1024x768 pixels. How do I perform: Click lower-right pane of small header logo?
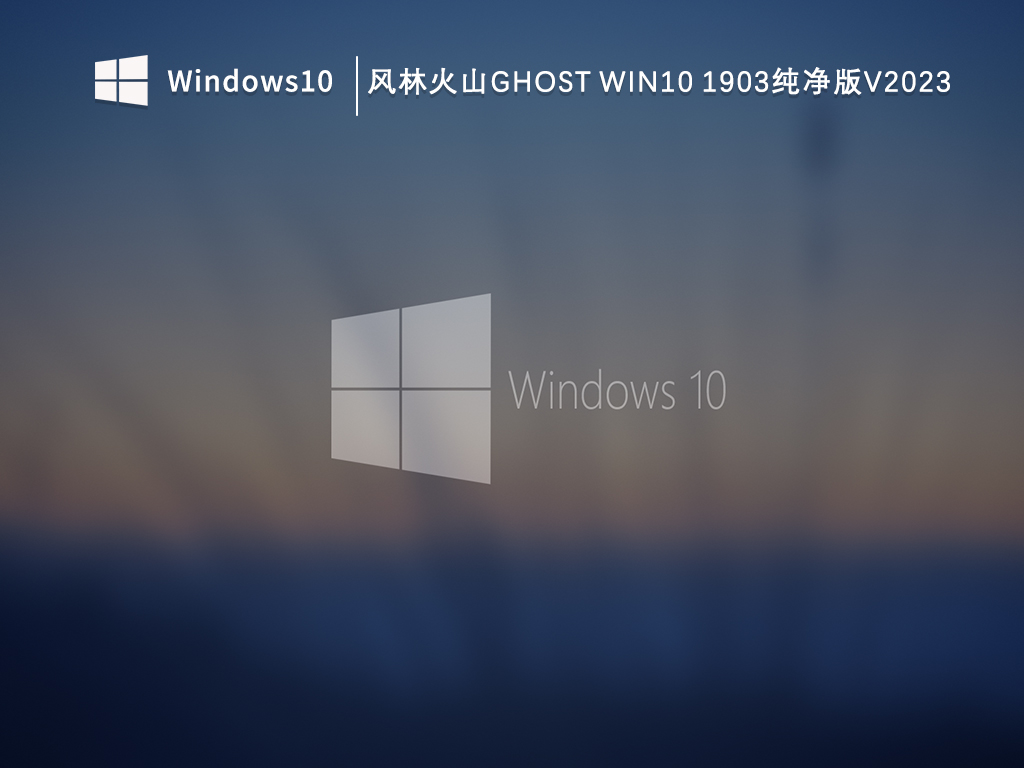point(135,93)
